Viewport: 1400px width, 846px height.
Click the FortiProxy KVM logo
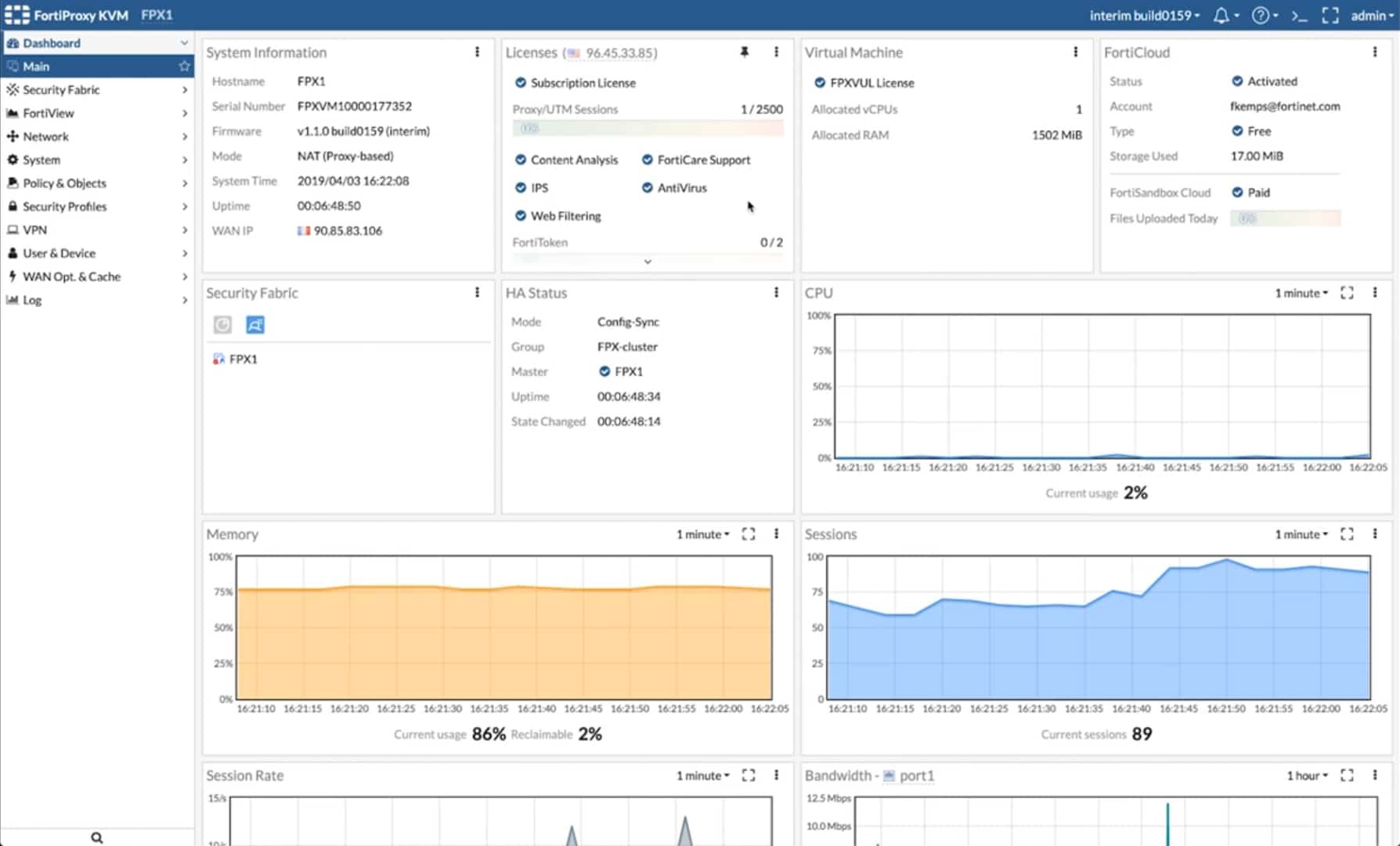click(x=67, y=15)
